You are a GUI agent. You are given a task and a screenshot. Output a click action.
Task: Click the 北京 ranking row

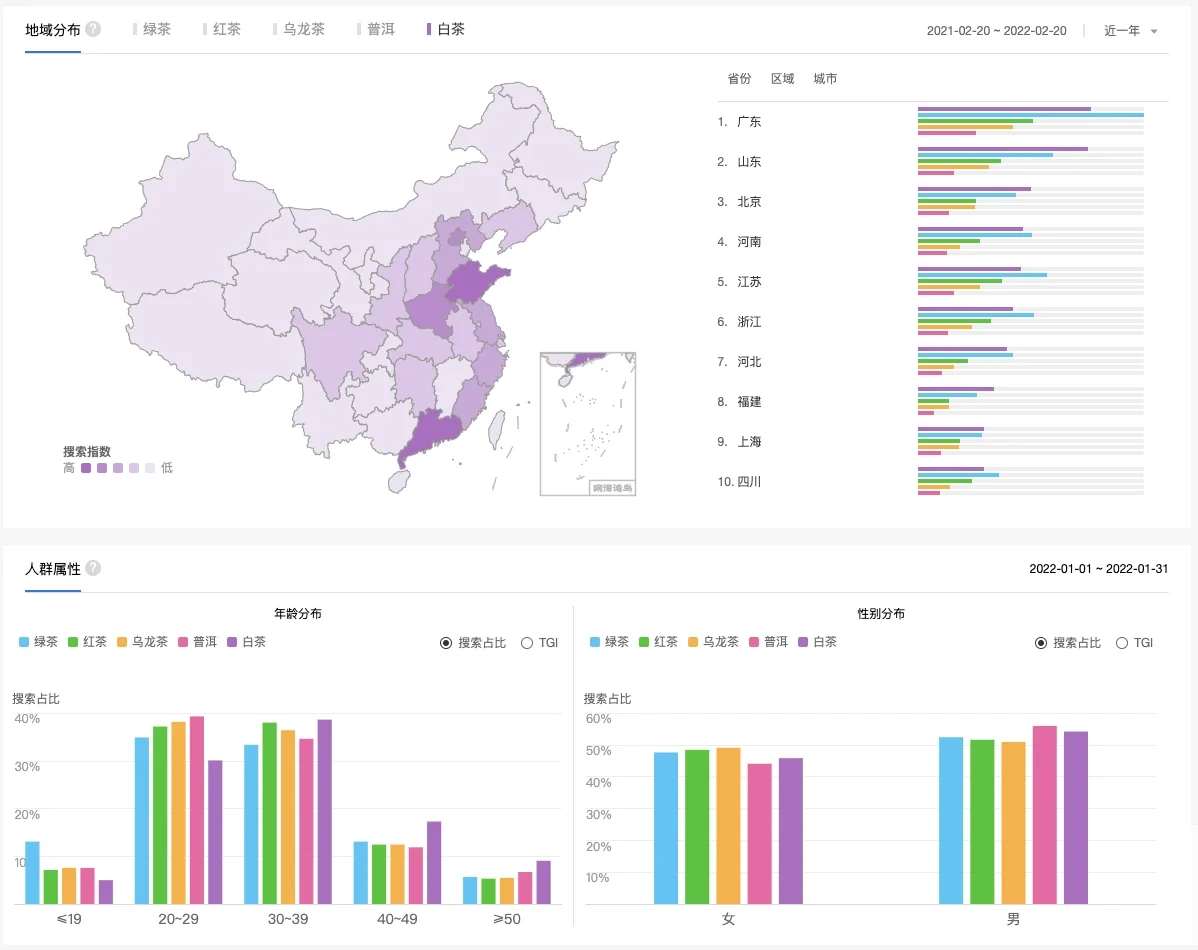pos(931,202)
